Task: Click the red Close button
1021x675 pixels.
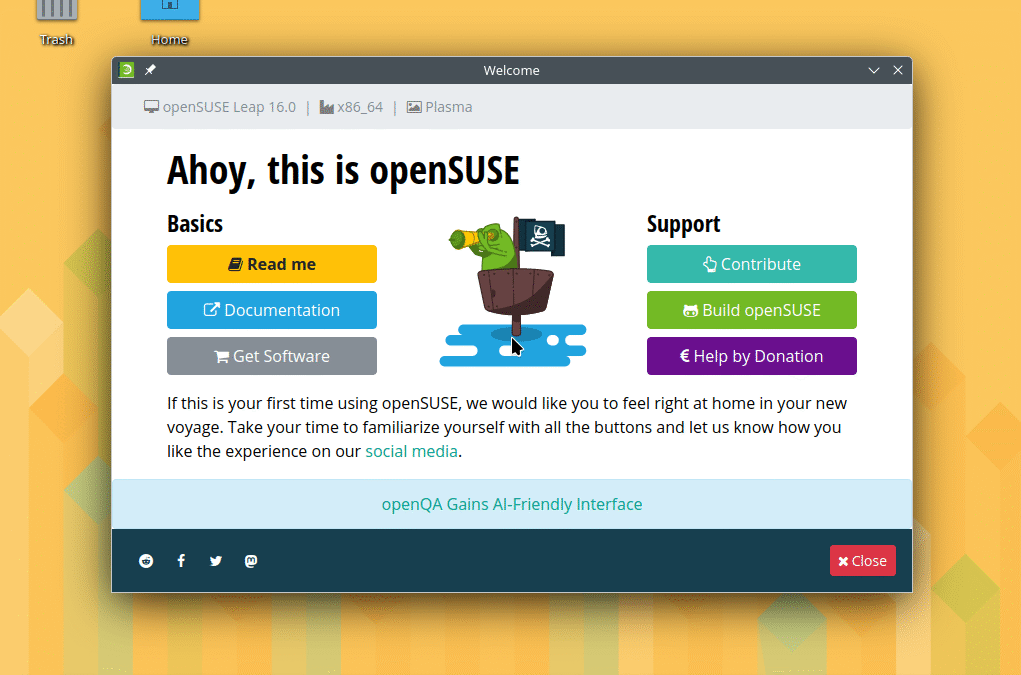Action: click(862, 561)
